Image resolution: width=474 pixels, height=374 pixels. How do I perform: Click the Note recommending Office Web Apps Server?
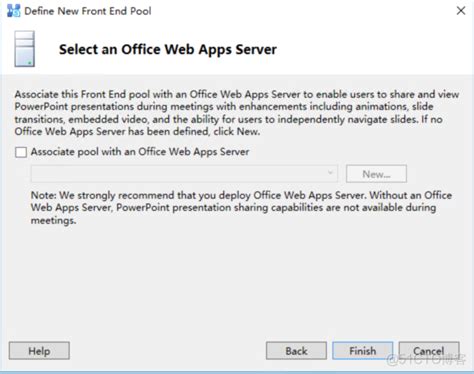click(x=241, y=207)
